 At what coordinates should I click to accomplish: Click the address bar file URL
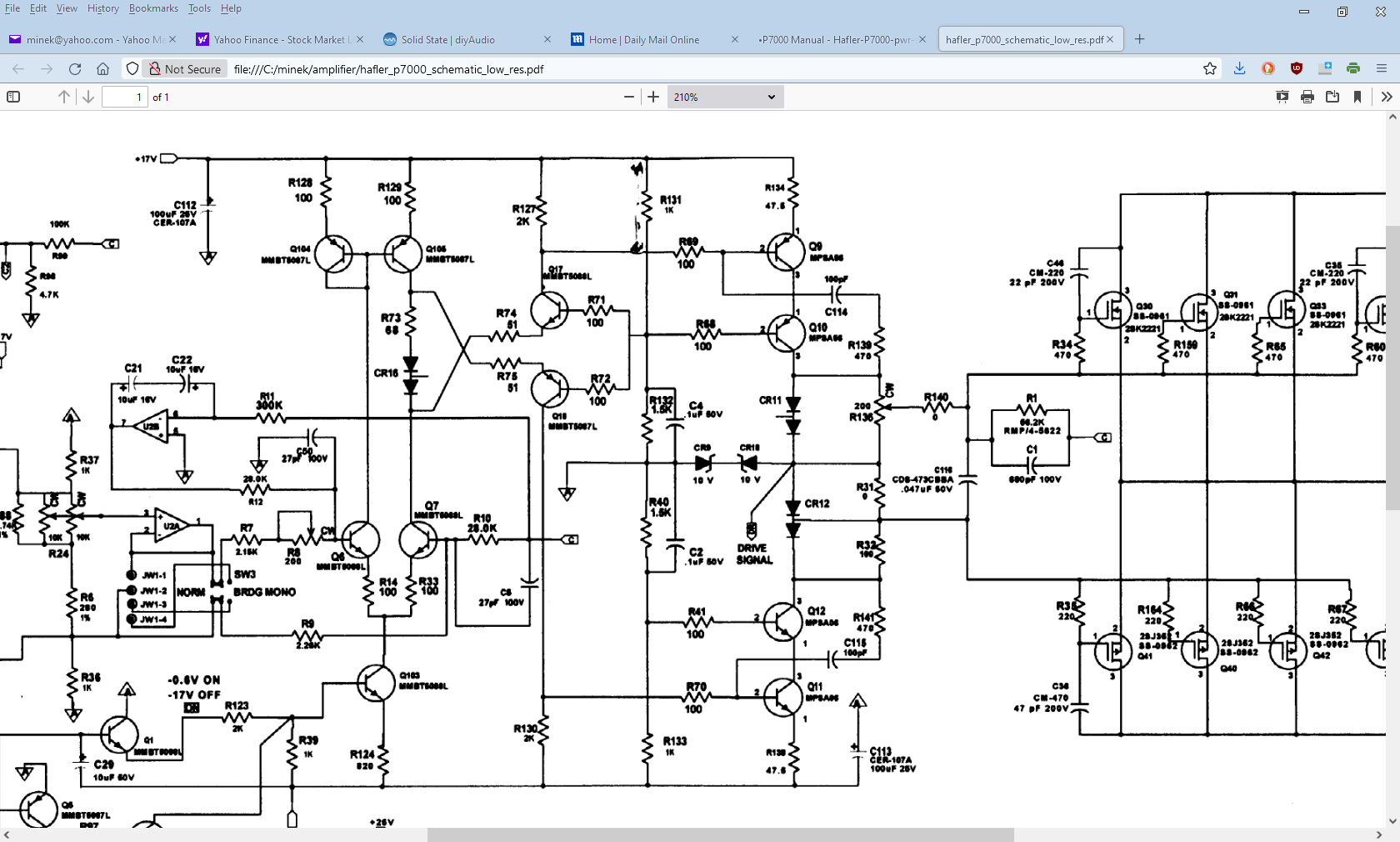pos(388,69)
